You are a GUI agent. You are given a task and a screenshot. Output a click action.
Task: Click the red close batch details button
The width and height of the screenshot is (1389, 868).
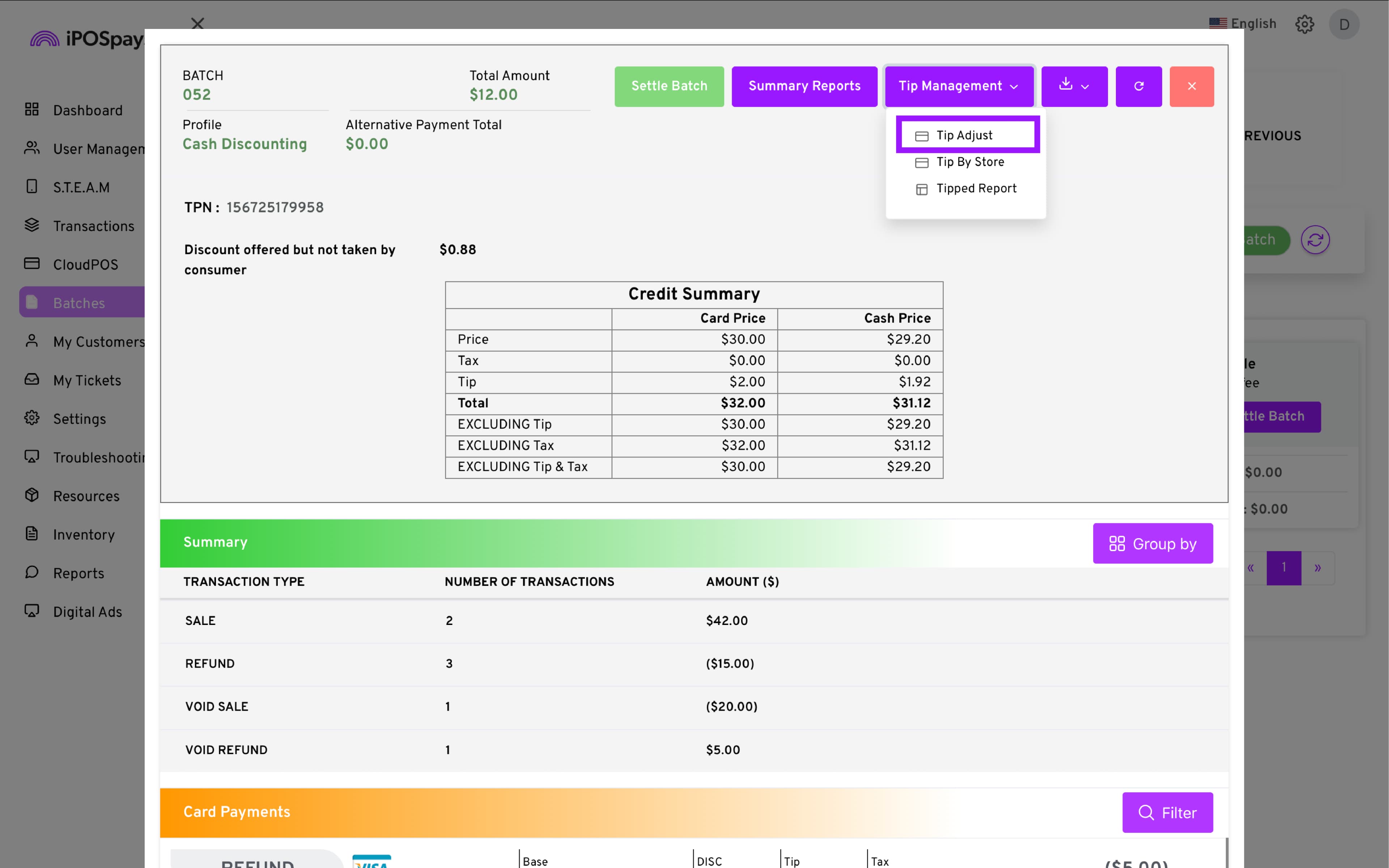[x=1192, y=86]
